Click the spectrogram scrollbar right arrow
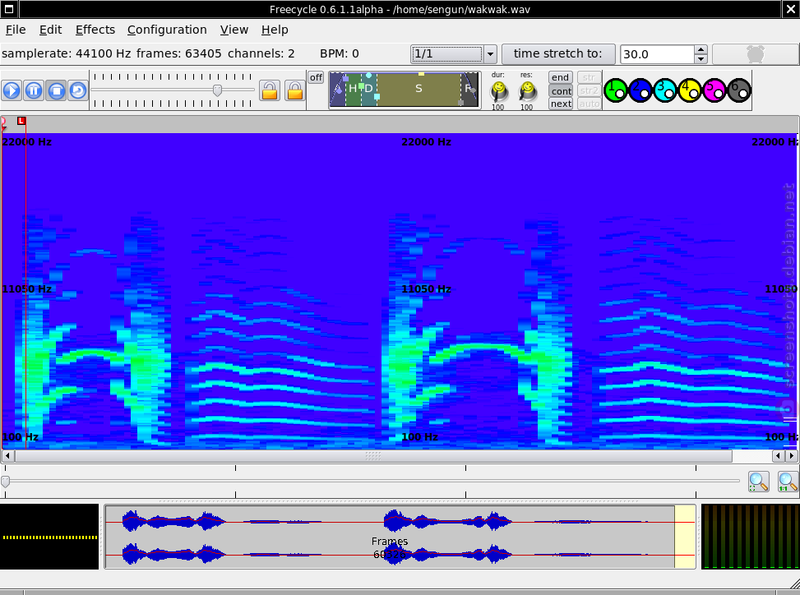The width and height of the screenshot is (800, 595). click(x=792, y=456)
